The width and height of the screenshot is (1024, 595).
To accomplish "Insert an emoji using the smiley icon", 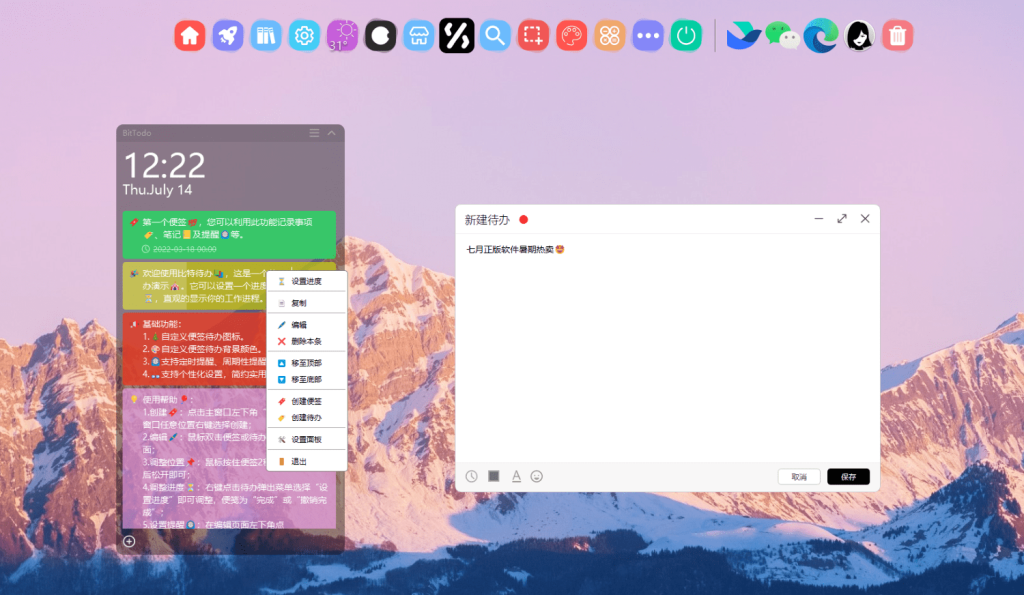I will [537, 476].
